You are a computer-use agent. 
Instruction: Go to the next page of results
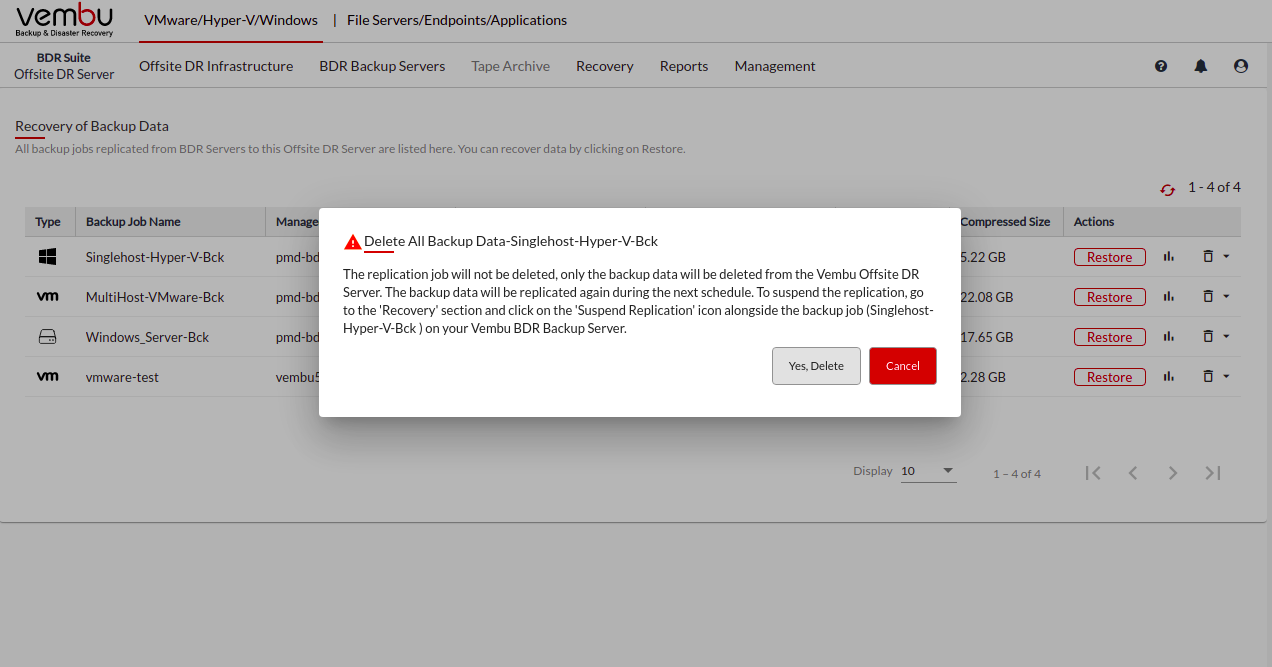[1173, 473]
